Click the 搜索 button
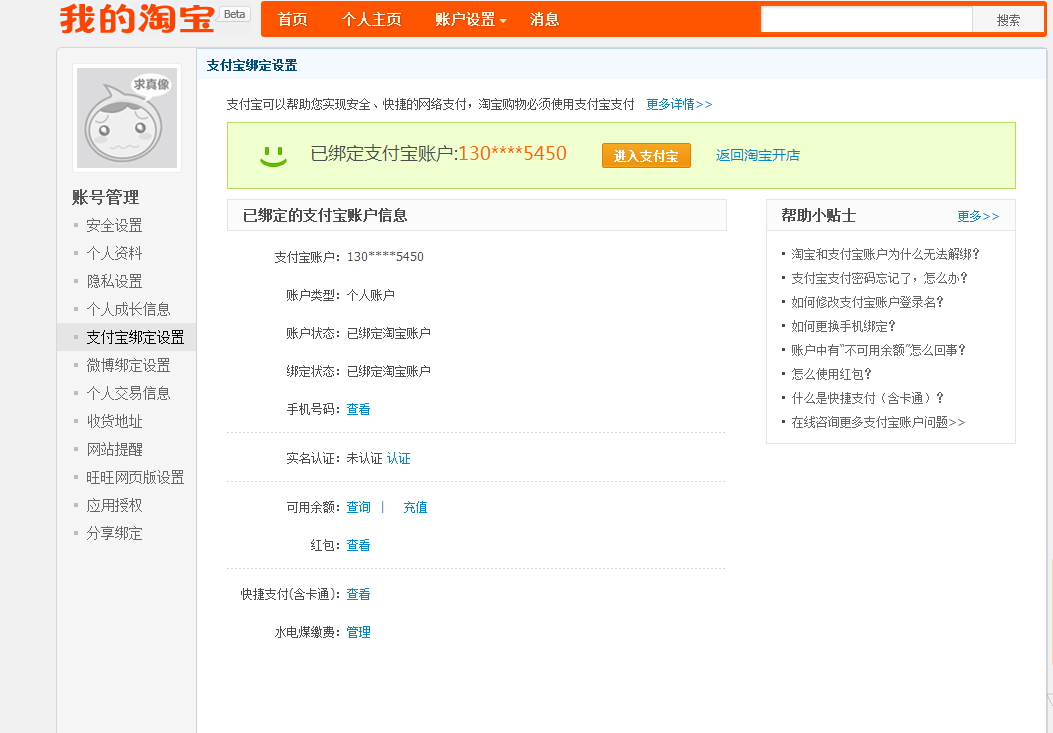 1008,20
